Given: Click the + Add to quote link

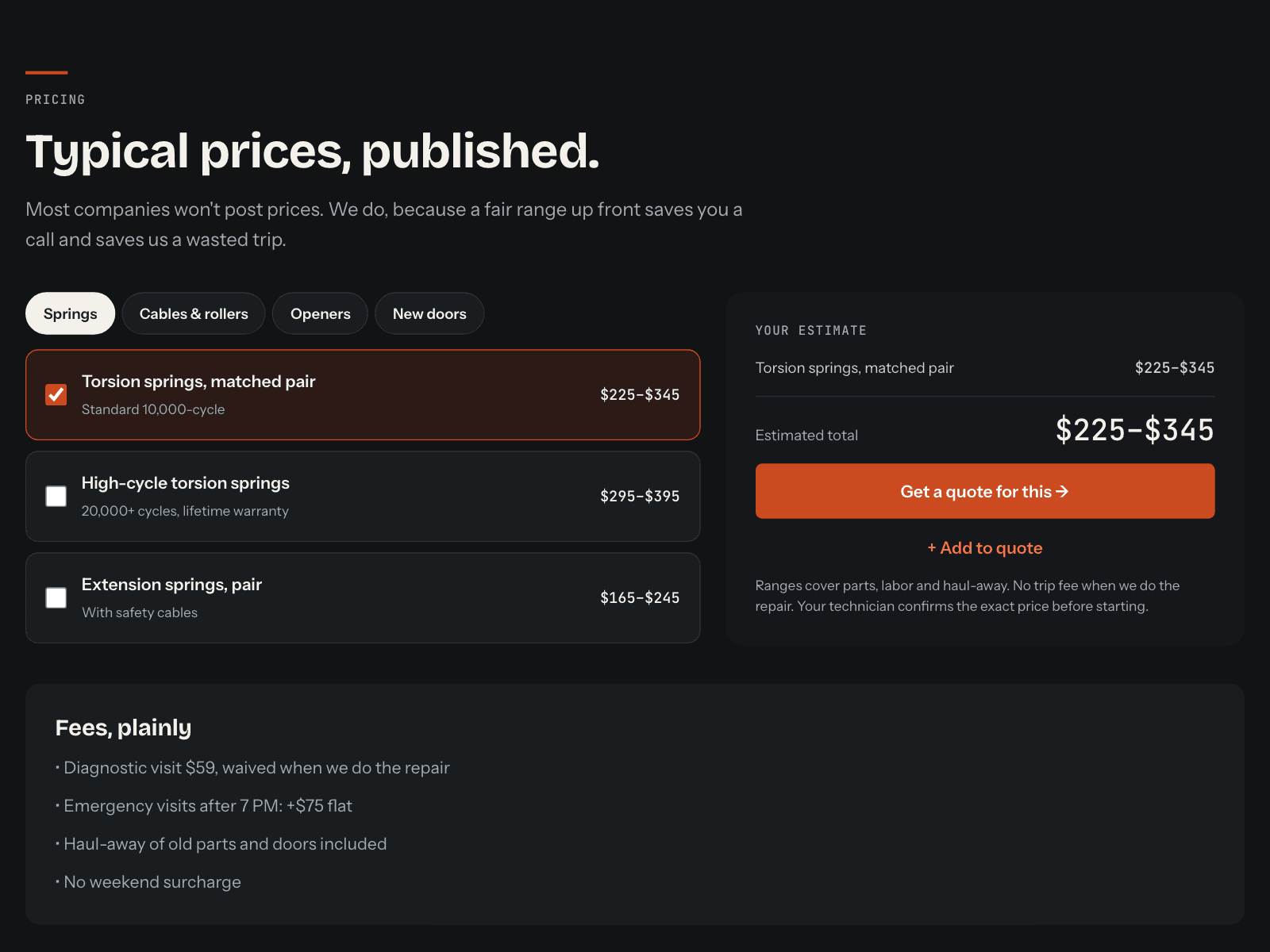Looking at the screenshot, I should (x=985, y=548).
